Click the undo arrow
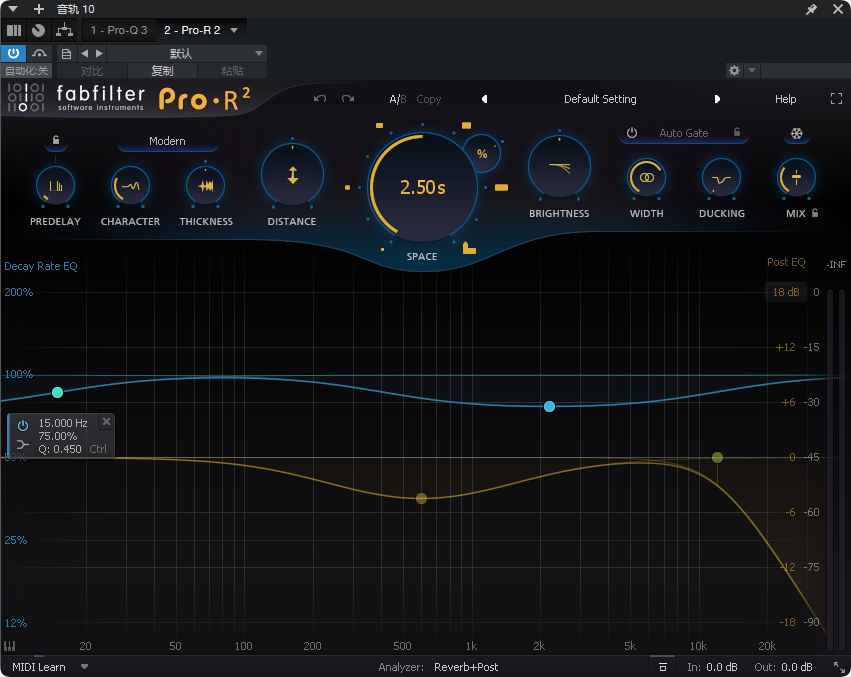851x677 pixels. (320, 98)
